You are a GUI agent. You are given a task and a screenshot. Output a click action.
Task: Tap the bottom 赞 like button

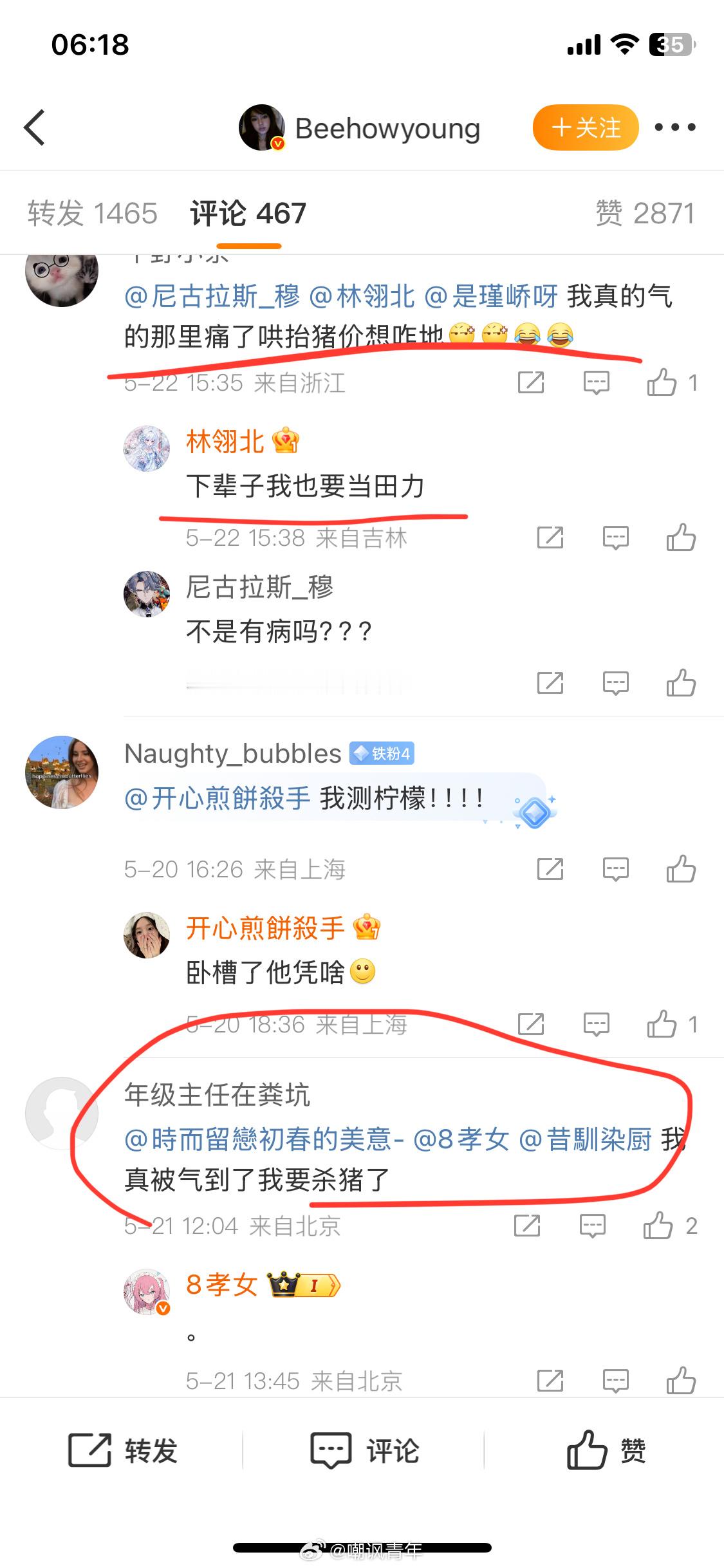pyautogui.click(x=606, y=1451)
